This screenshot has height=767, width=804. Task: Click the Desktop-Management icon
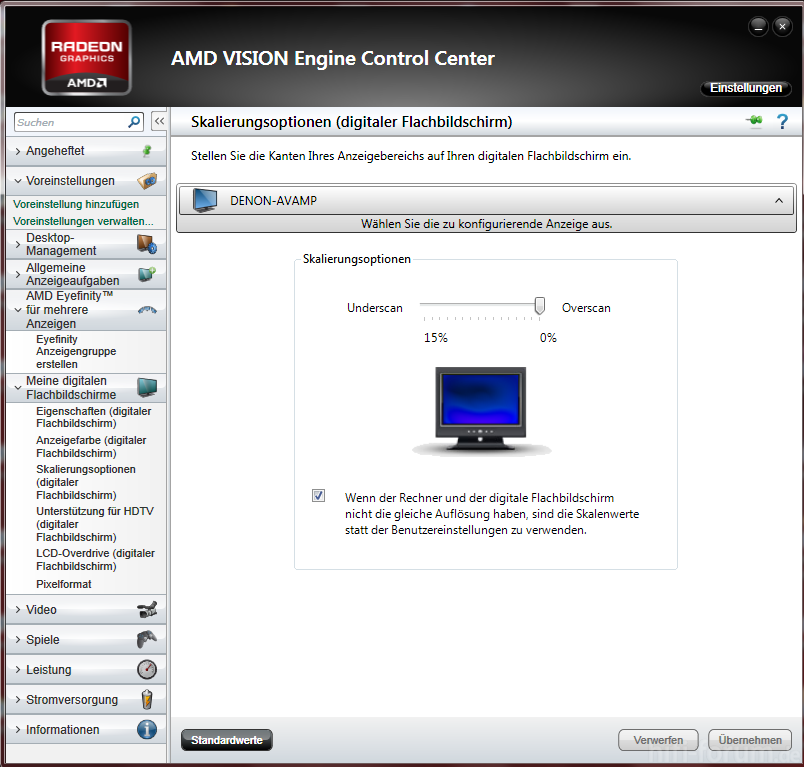[147, 244]
